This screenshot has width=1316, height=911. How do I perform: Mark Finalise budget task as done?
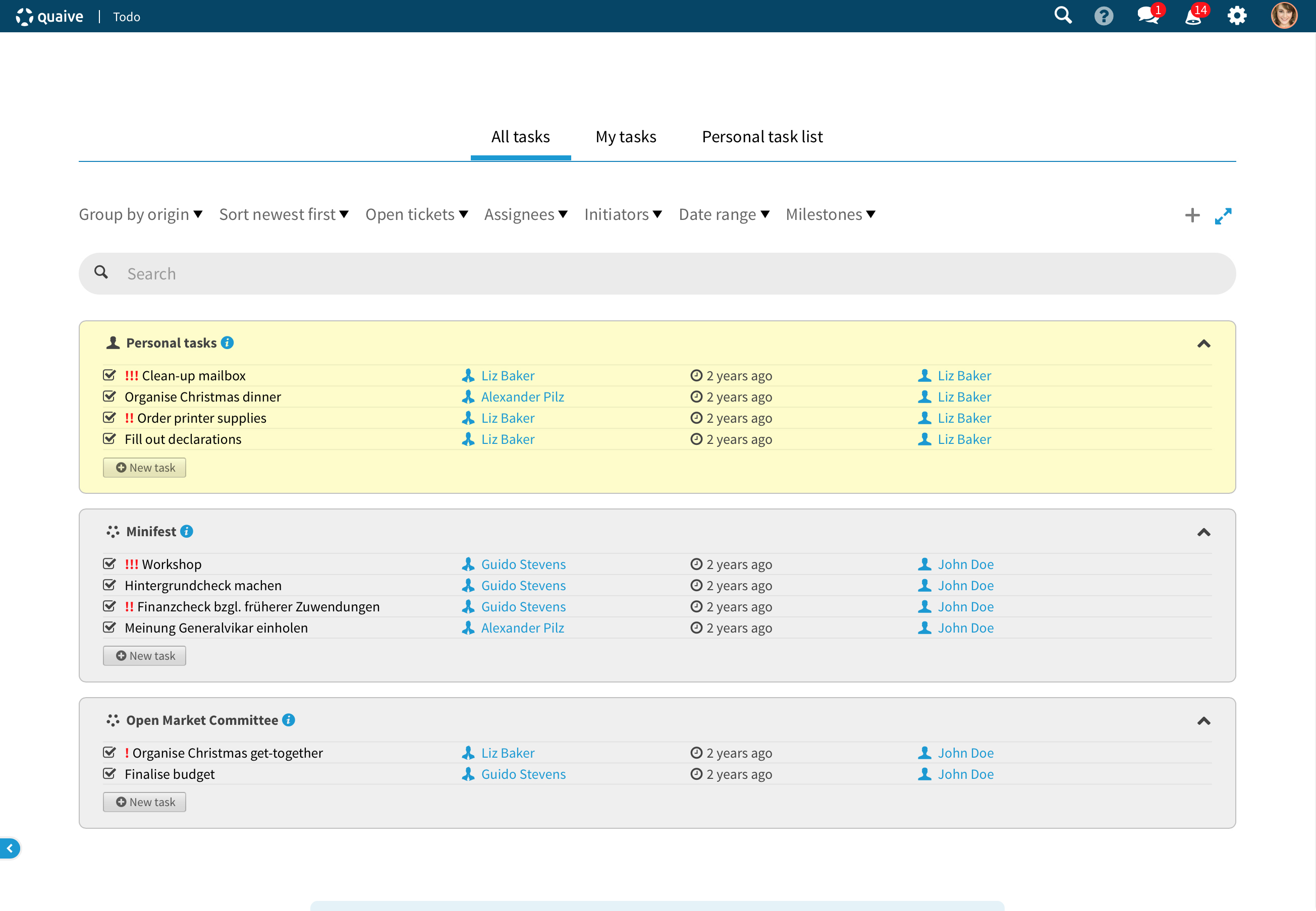click(109, 773)
